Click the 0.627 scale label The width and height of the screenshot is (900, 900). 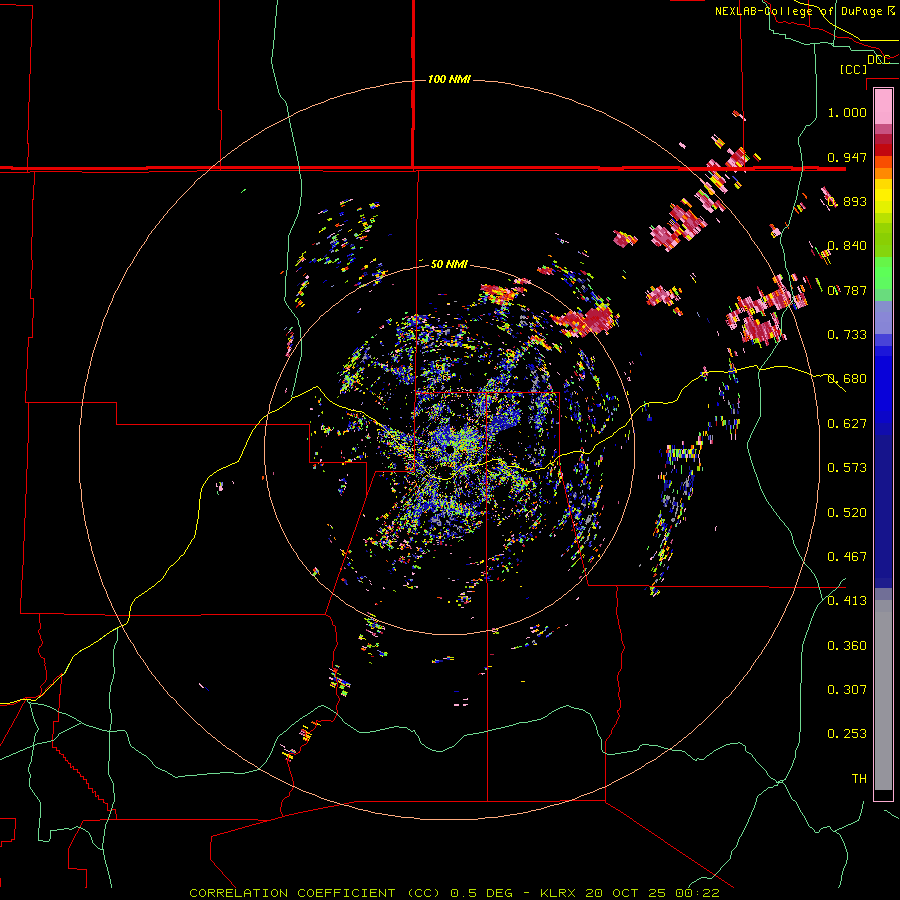(x=847, y=424)
